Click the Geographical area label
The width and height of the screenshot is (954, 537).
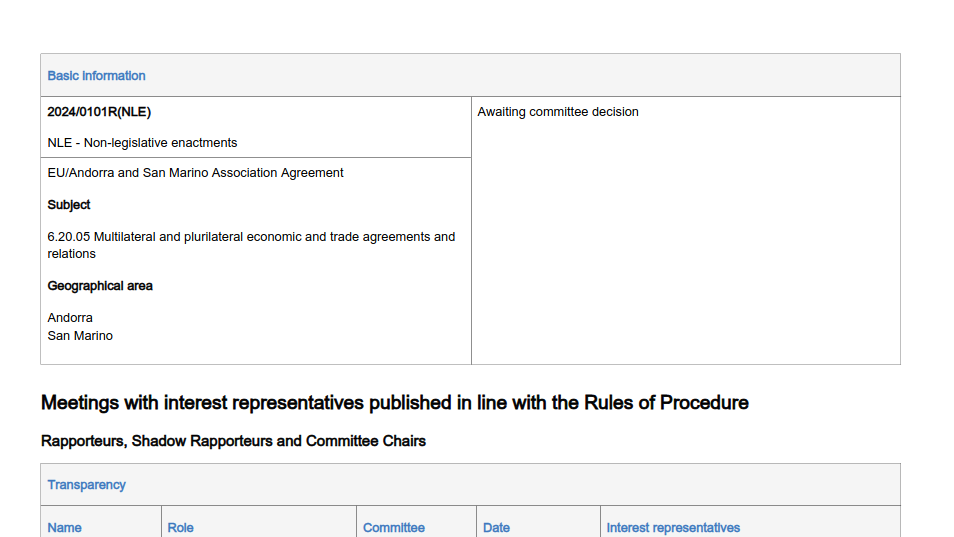tap(100, 286)
